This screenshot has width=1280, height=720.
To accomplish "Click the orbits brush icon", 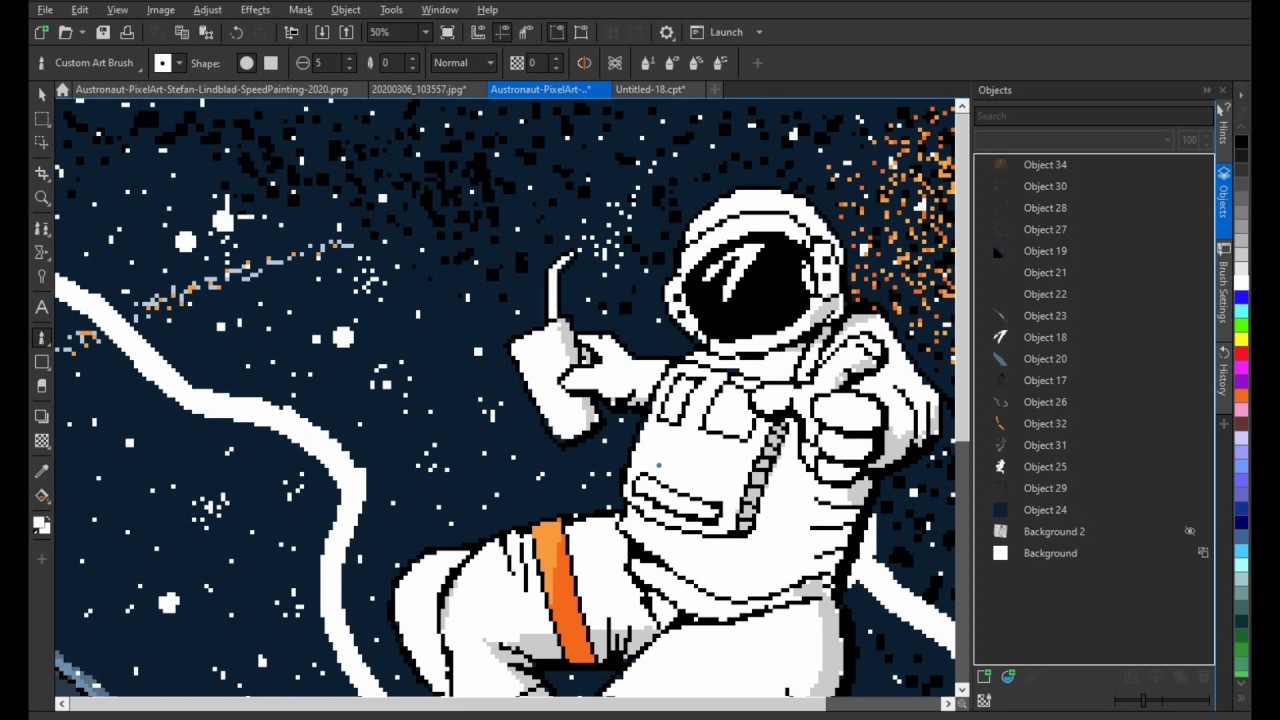I will point(615,63).
